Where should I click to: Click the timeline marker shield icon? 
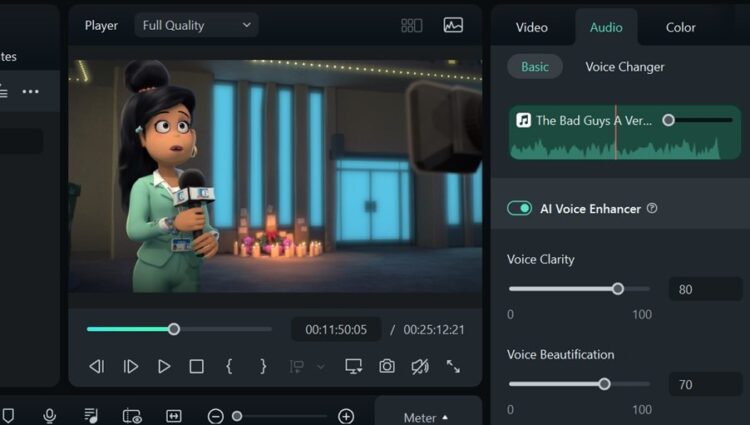pyautogui.click(x=8, y=416)
